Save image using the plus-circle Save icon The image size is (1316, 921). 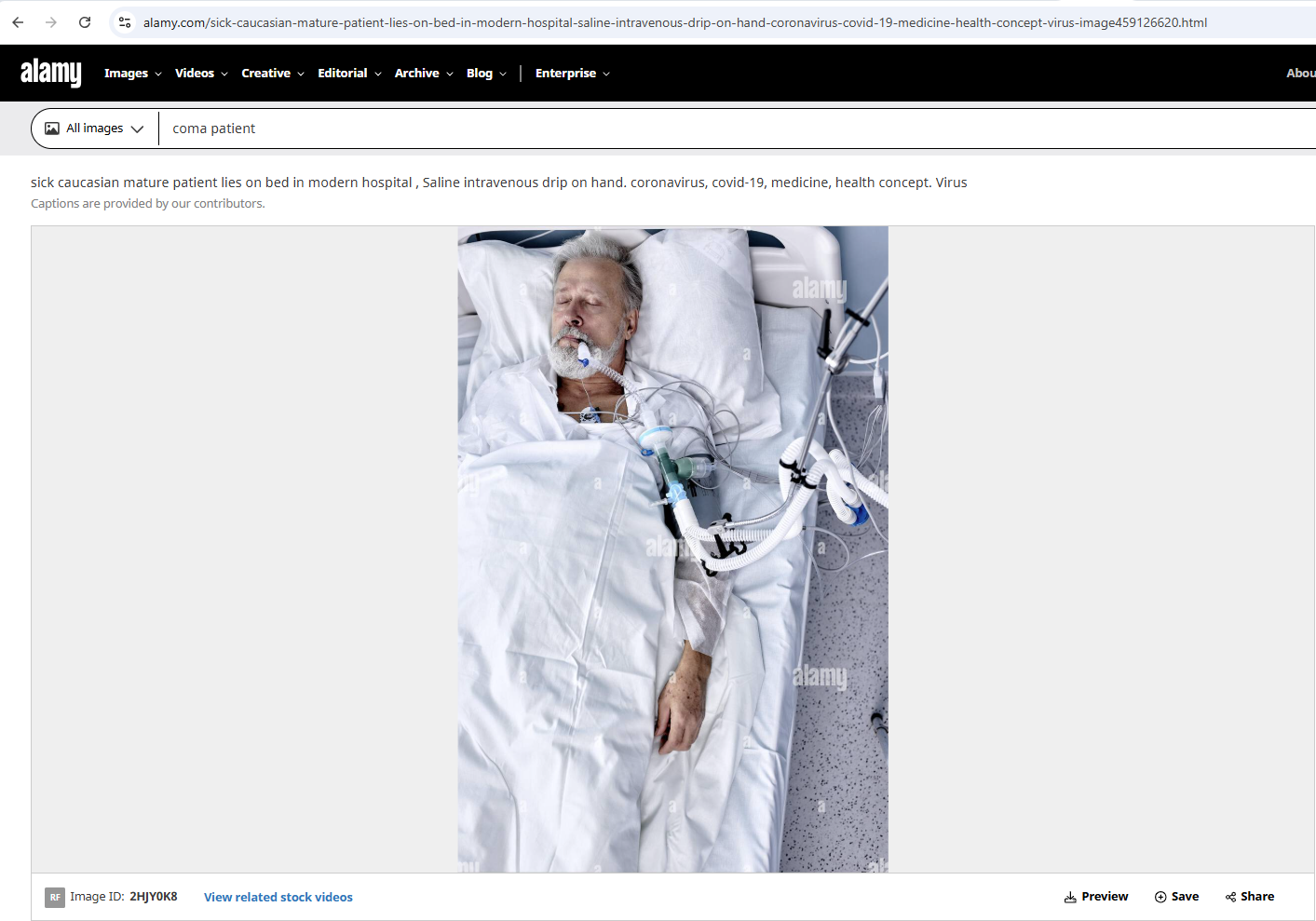coord(1160,897)
